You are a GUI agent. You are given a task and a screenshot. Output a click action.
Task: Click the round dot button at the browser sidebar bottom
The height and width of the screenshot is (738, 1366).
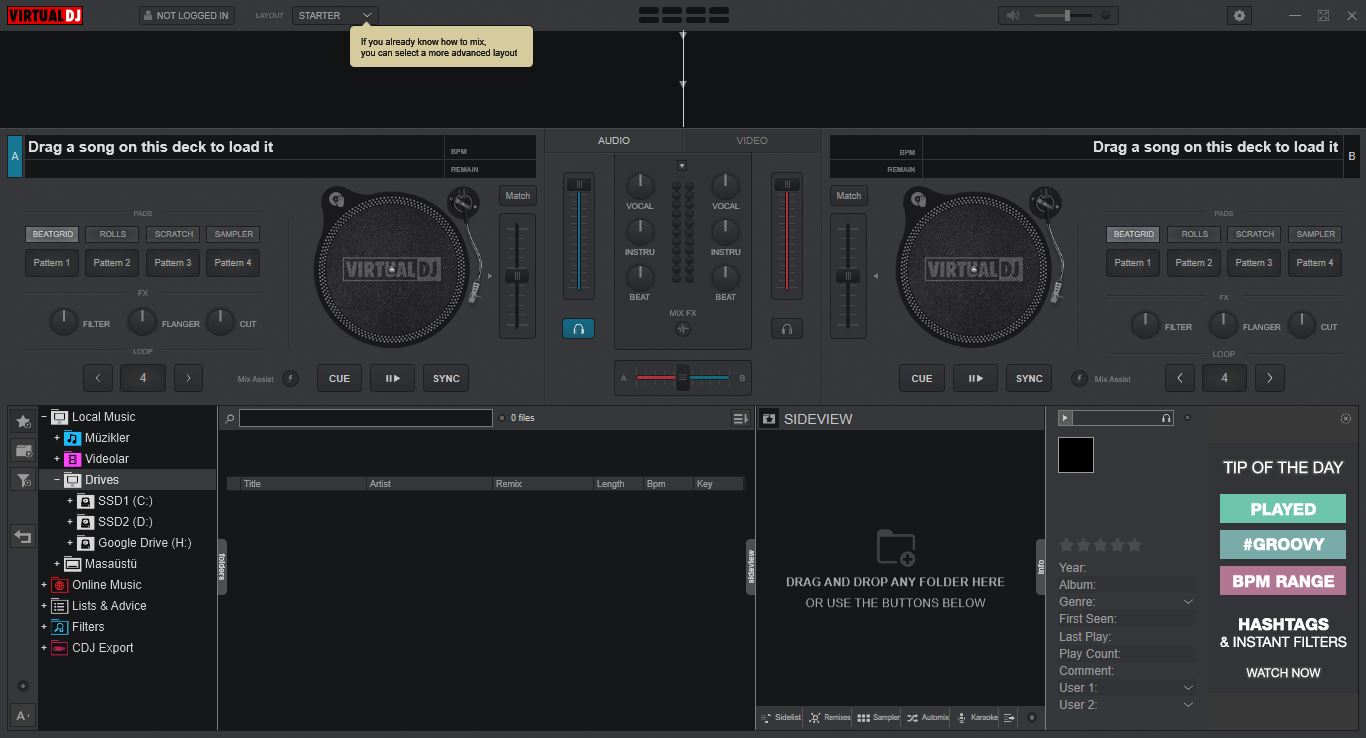(23, 686)
